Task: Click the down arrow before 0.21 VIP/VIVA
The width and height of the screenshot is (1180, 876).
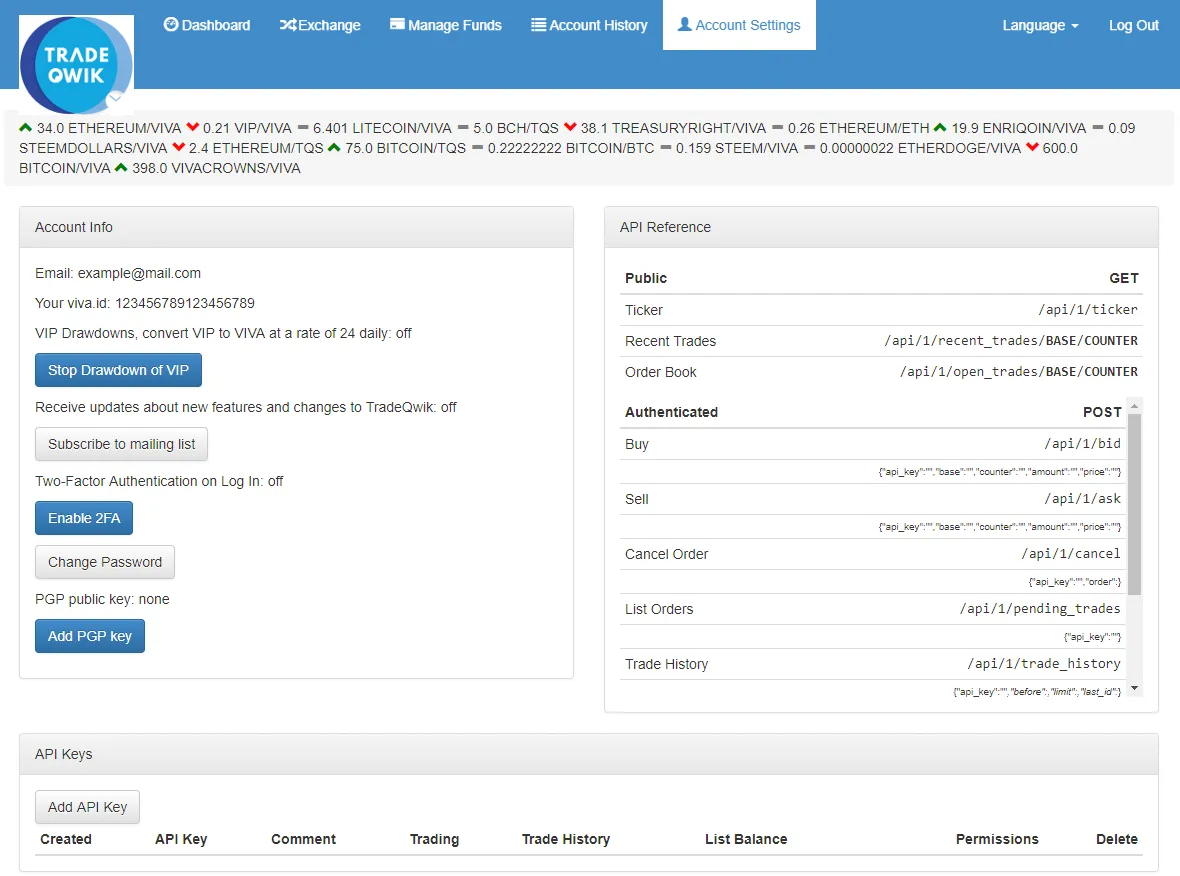Action: tap(193, 127)
